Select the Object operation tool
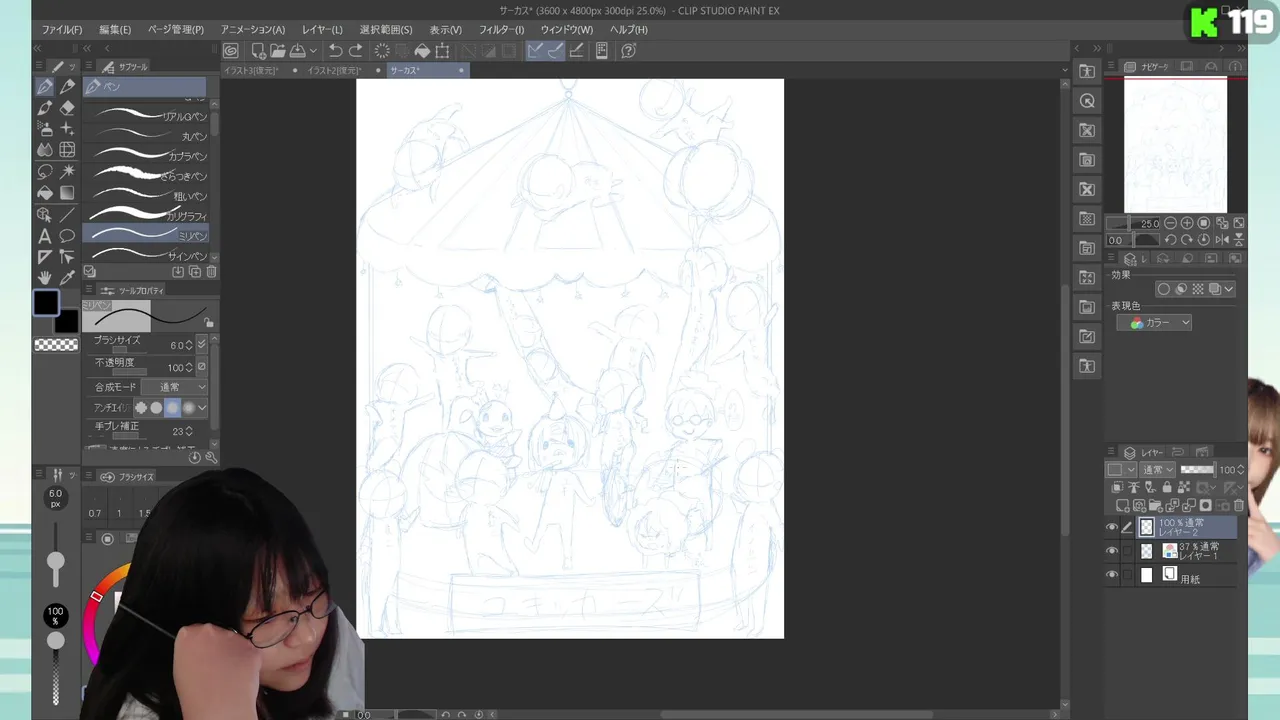 click(x=45, y=214)
